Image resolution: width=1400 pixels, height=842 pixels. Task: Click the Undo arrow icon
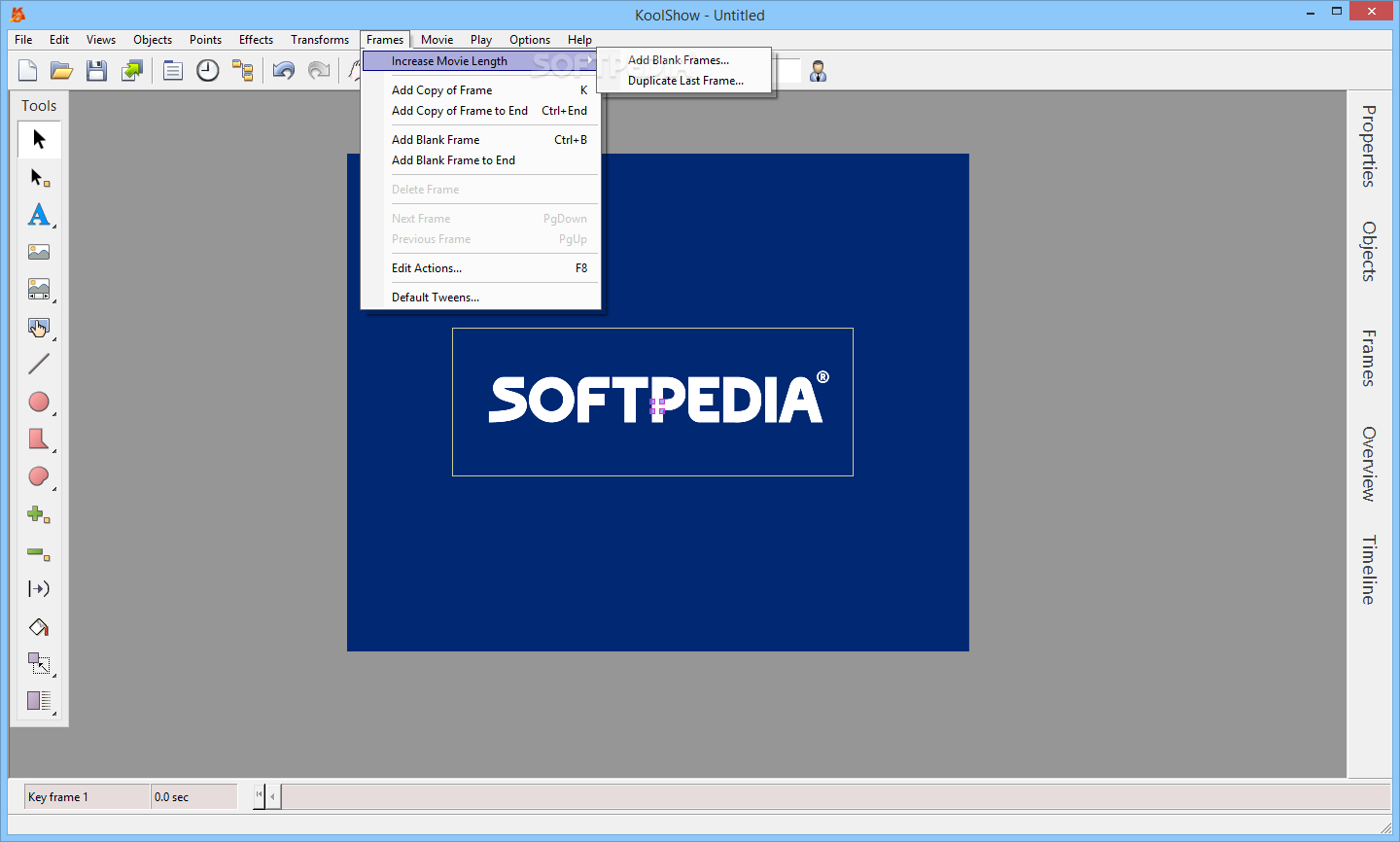pos(284,70)
